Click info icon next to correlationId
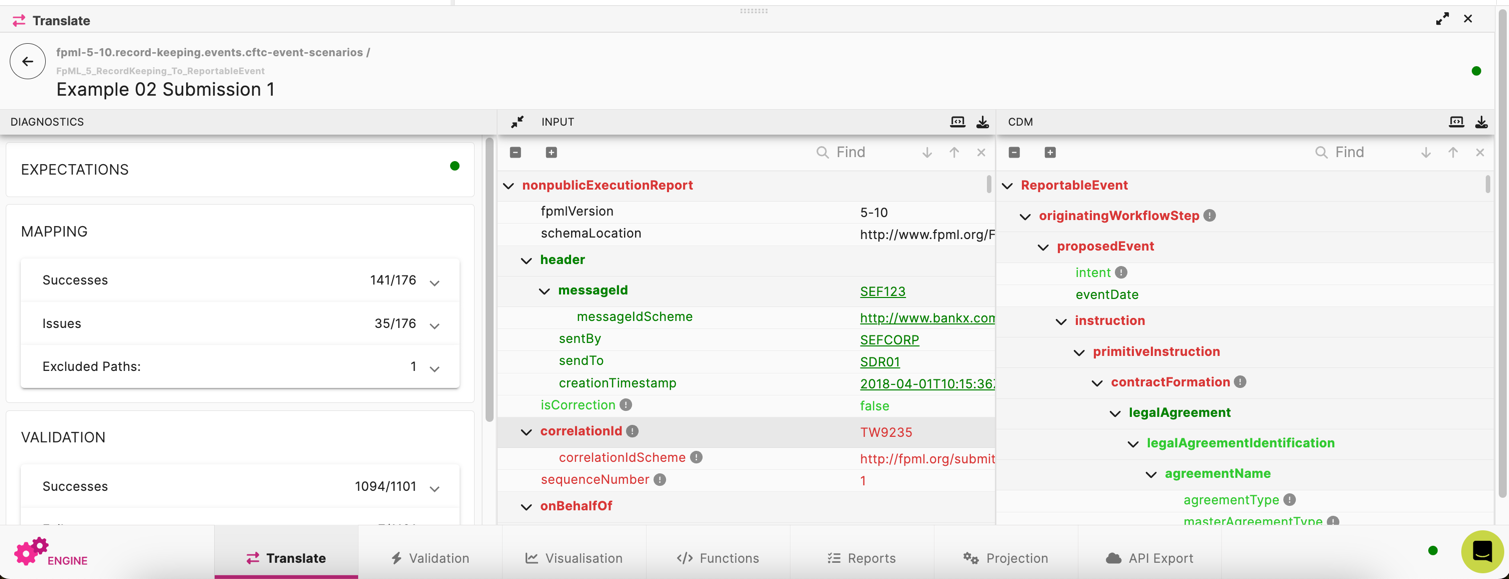1509x579 pixels. (632, 431)
